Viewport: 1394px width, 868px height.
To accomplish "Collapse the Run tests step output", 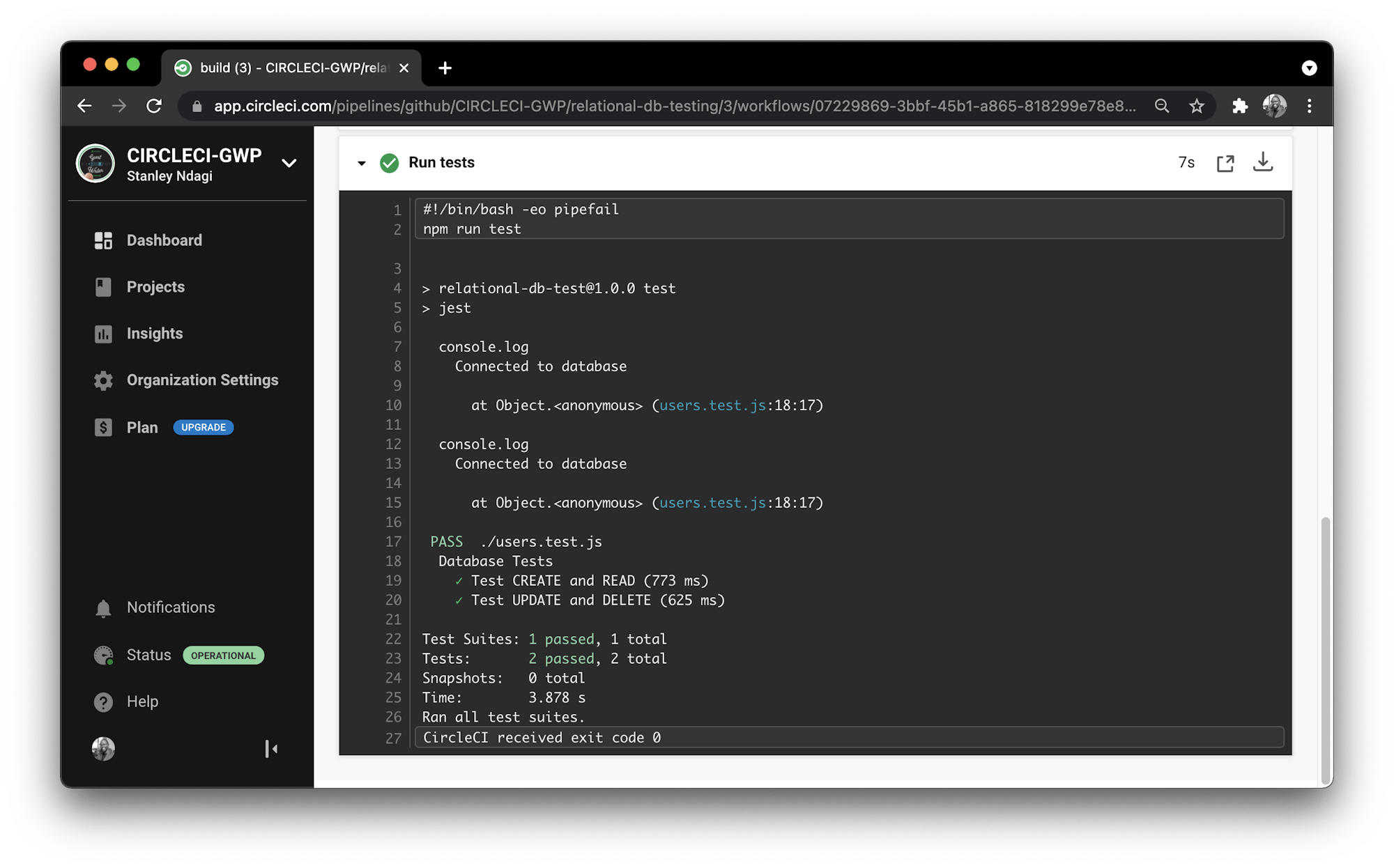I will click(x=362, y=162).
